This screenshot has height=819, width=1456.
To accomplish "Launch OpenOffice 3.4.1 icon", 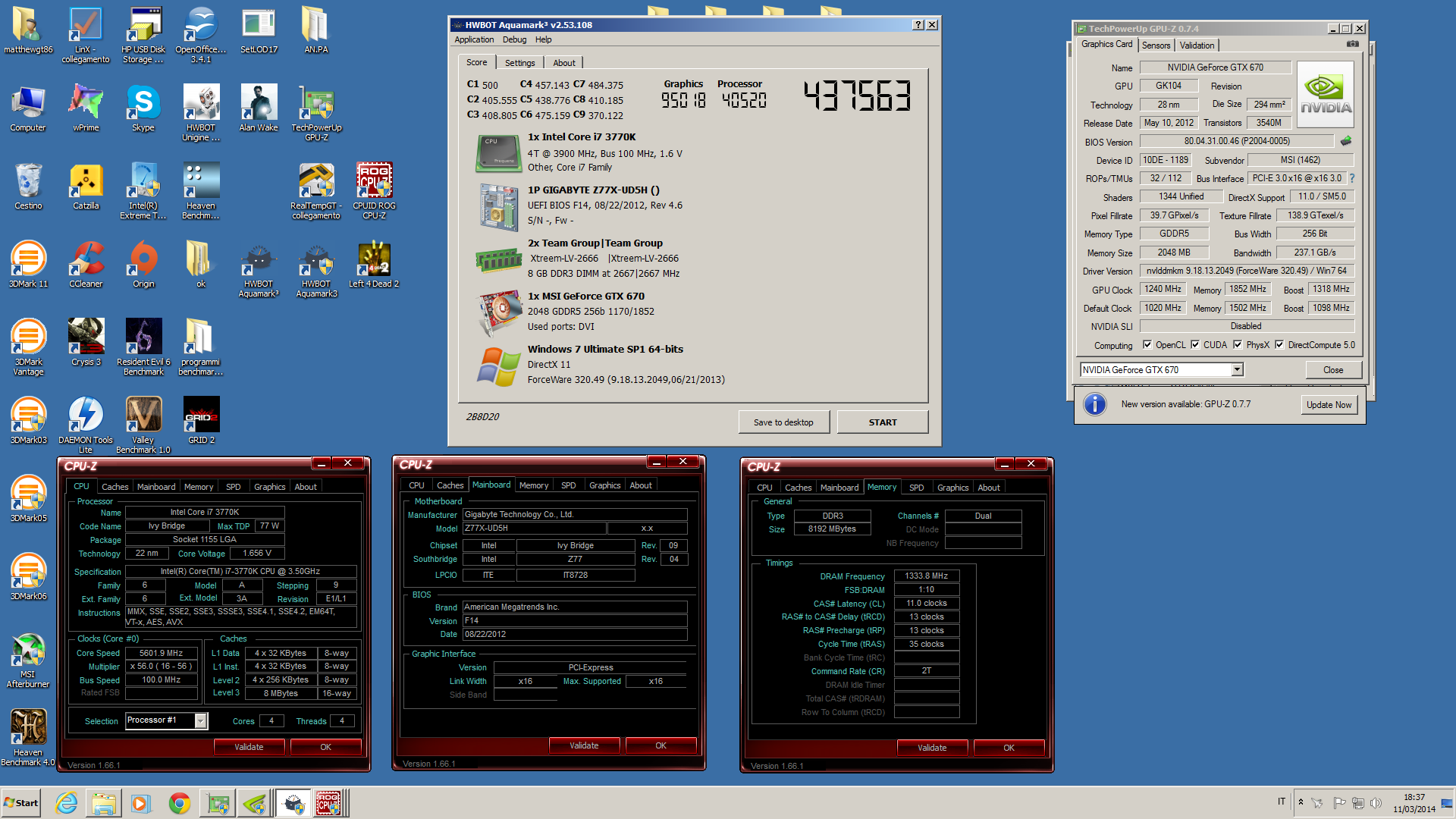I will coord(201,34).
